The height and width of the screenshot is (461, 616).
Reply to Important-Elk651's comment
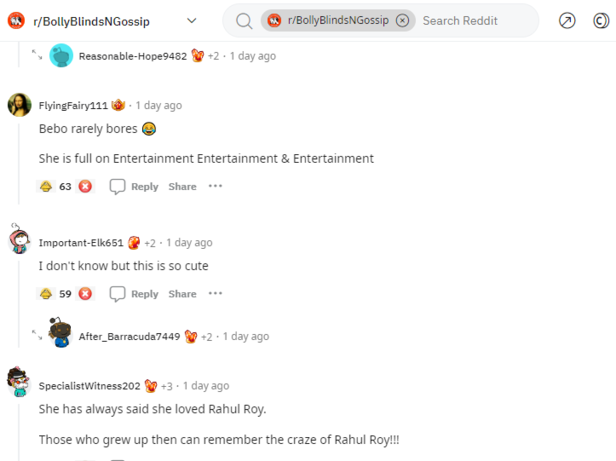(134, 294)
